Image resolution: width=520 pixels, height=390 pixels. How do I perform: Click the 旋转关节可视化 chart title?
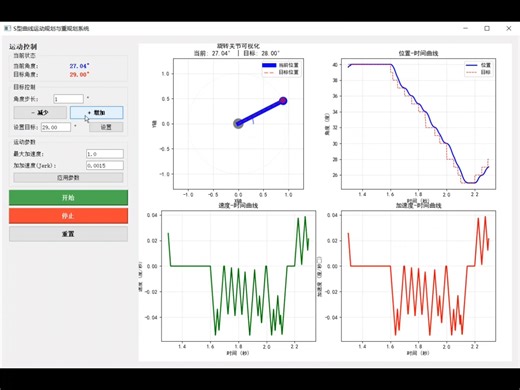(238, 46)
